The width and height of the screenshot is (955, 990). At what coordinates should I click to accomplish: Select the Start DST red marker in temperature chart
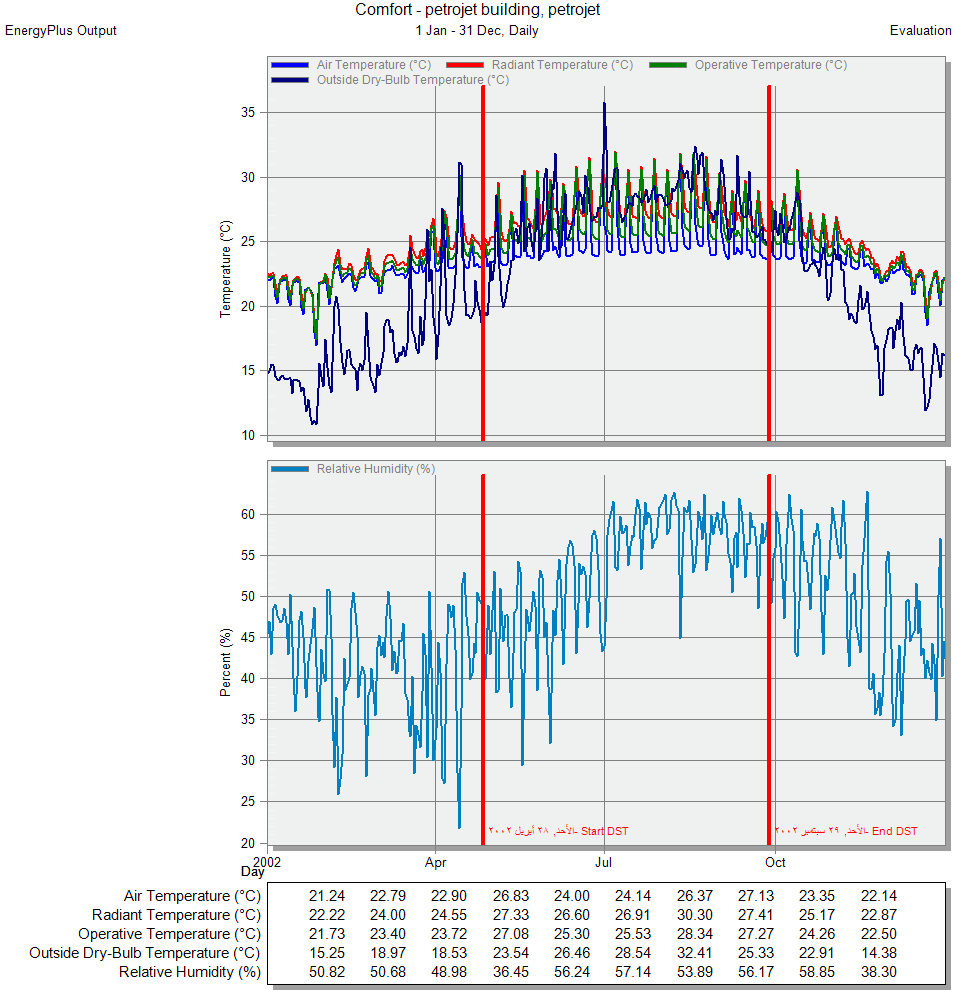coord(483,260)
